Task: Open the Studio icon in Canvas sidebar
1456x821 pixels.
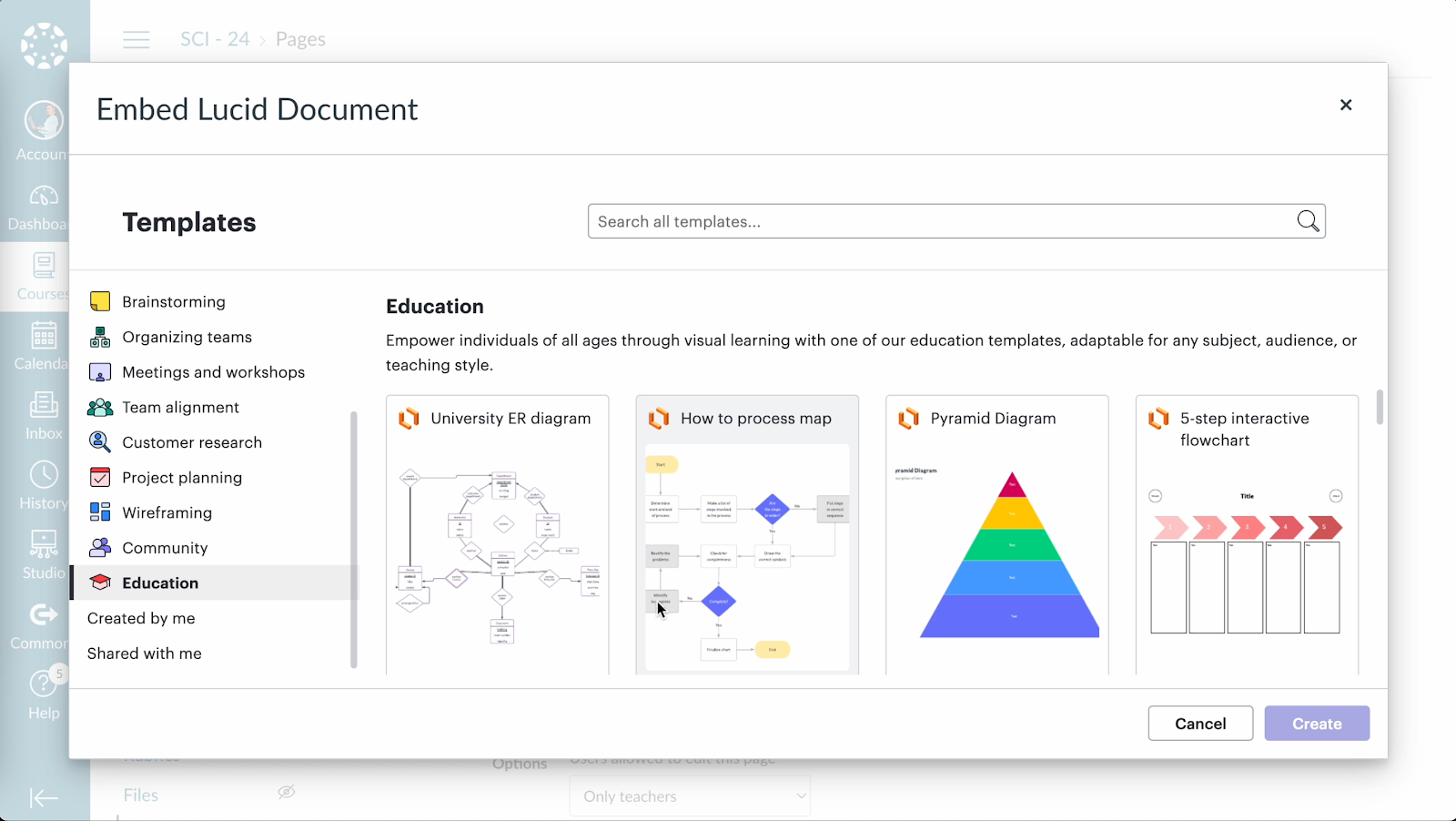Action: [44, 543]
